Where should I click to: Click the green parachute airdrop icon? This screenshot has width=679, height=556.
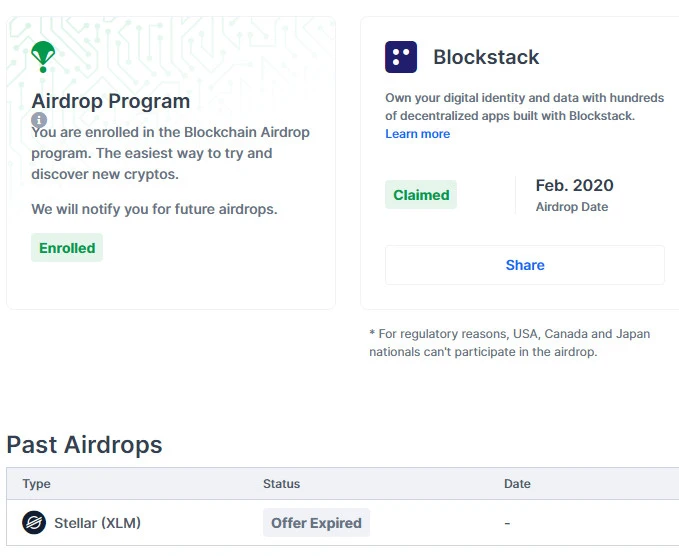[43, 57]
